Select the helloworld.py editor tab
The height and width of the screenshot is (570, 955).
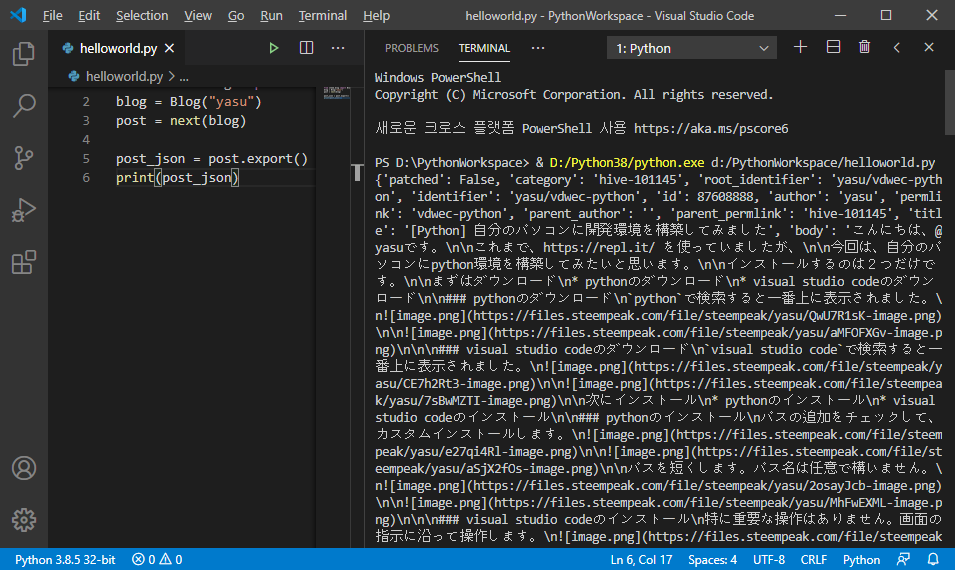118,48
